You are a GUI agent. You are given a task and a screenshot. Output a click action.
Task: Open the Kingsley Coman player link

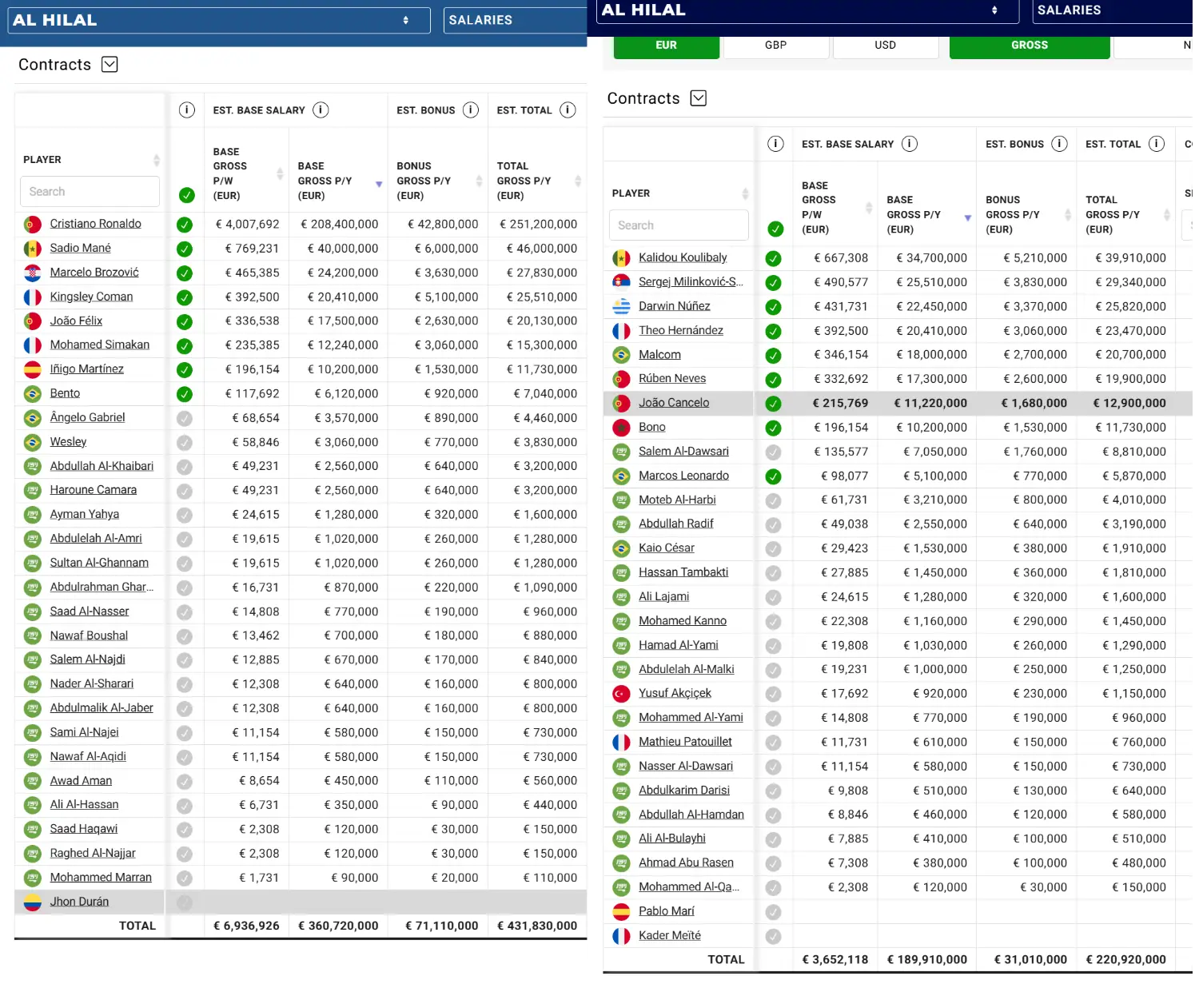(91, 297)
